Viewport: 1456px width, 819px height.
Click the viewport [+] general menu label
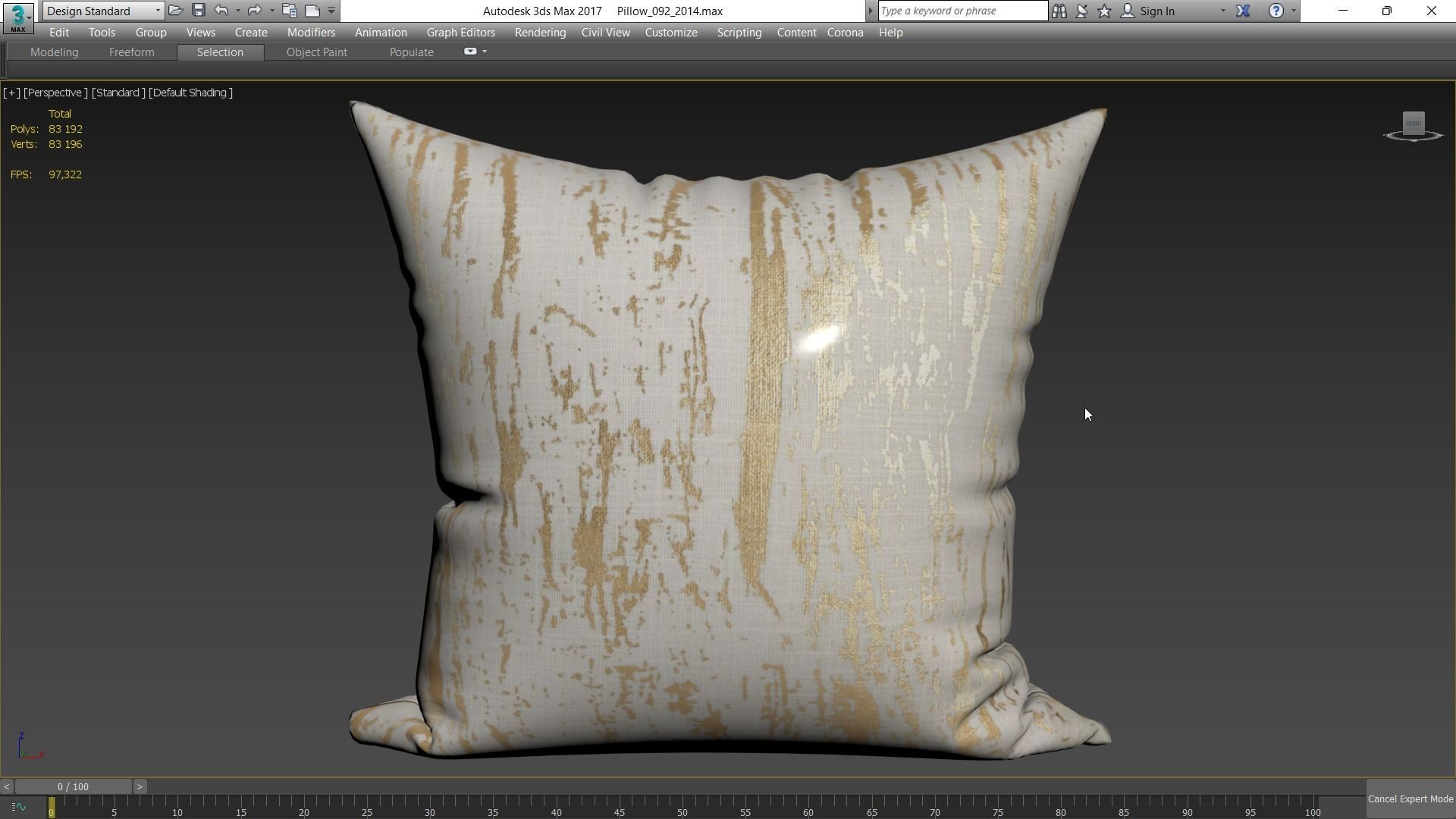[11, 93]
